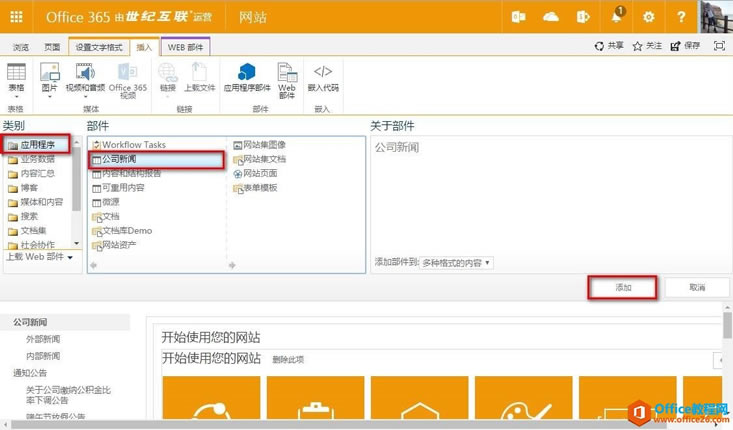The image size is (733, 430).
Task: Open the 外部新闻 navigation link
Action: [x=43, y=339]
